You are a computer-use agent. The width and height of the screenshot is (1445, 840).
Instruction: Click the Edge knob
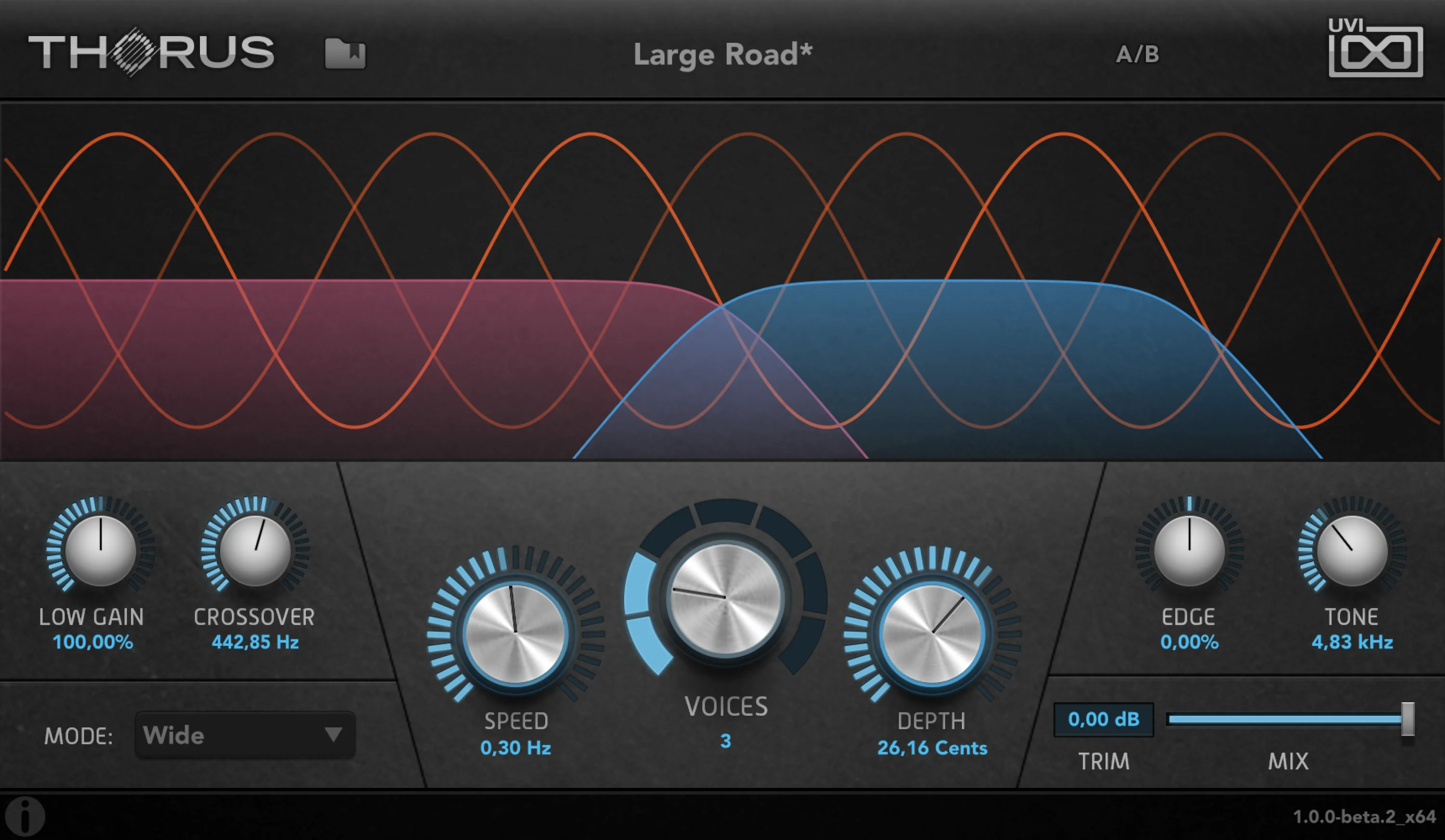tap(1189, 550)
